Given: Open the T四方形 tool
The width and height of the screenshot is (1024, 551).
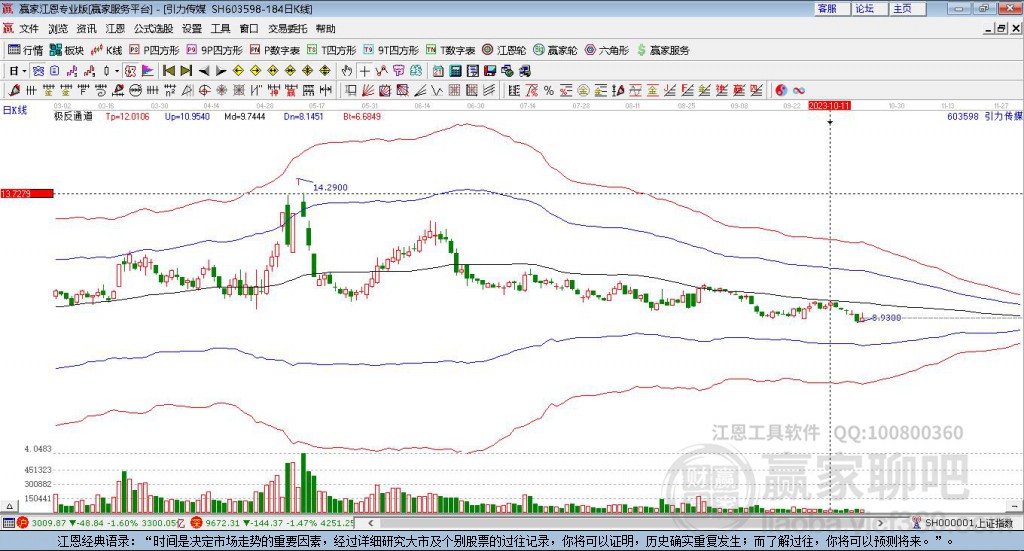Looking at the screenshot, I should tap(332, 50).
